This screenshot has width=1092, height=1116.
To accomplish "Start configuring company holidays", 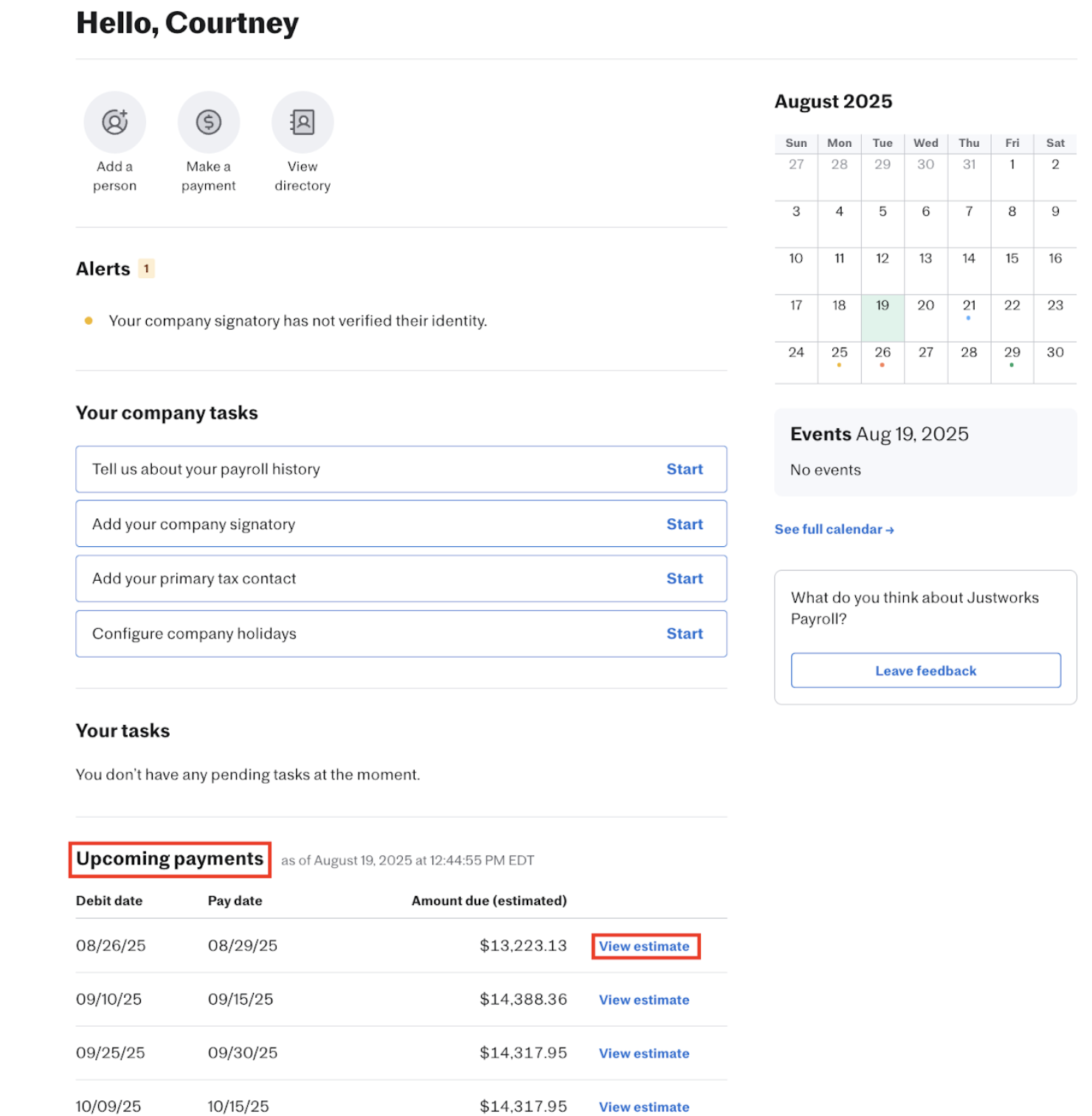I will point(684,633).
